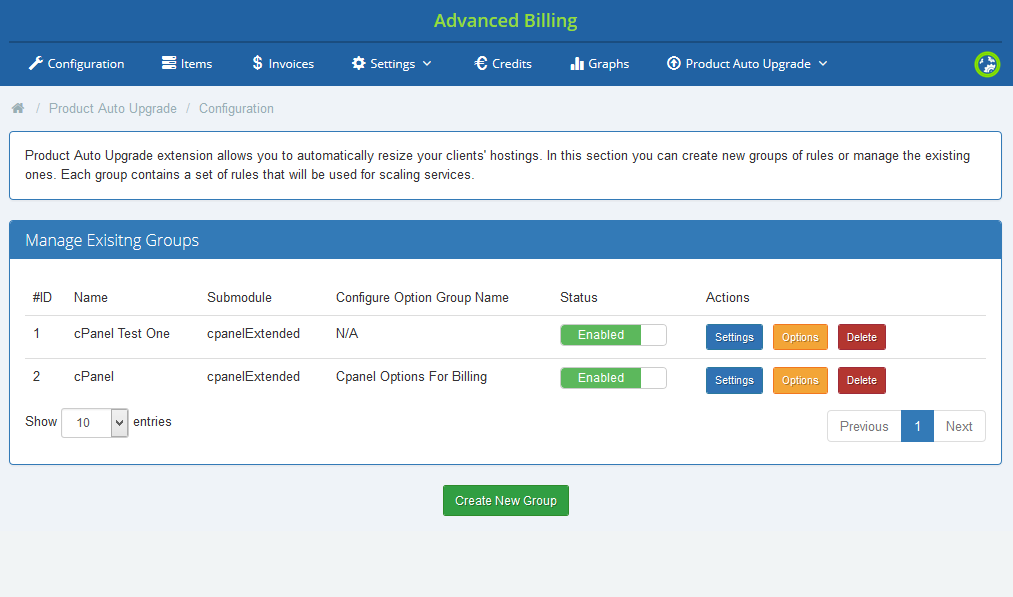Sort by the Status column header
Image resolution: width=1013 pixels, height=597 pixels.
(578, 297)
